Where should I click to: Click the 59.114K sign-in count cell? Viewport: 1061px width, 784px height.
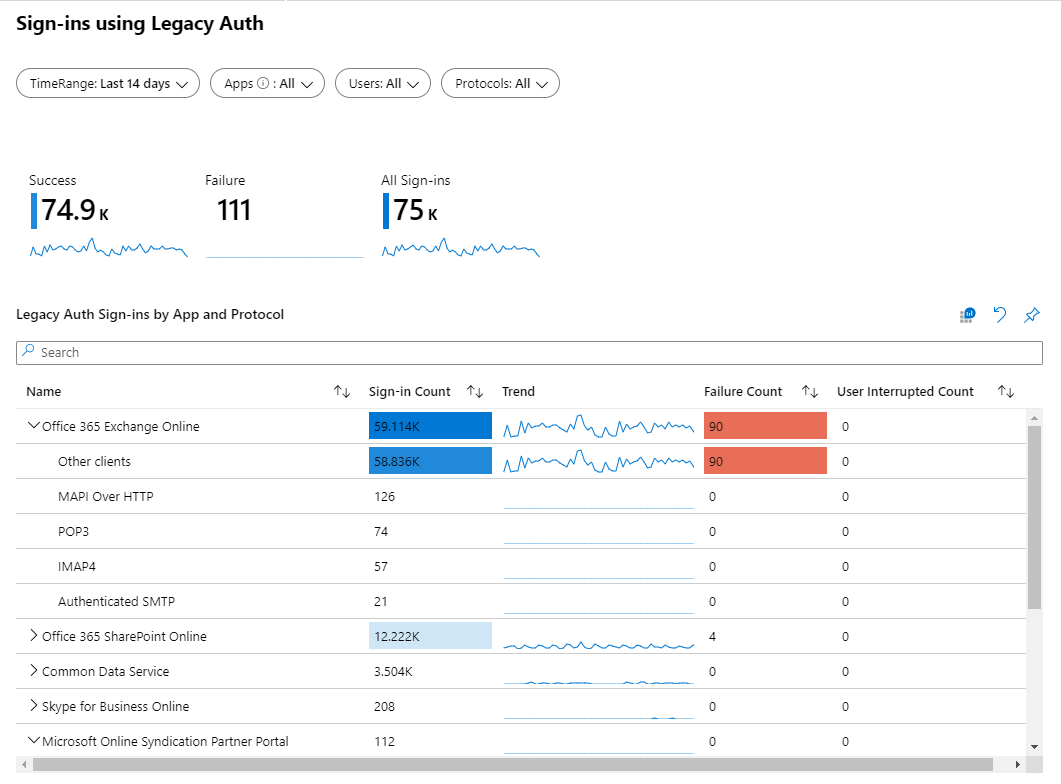pyautogui.click(x=430, y=426)
